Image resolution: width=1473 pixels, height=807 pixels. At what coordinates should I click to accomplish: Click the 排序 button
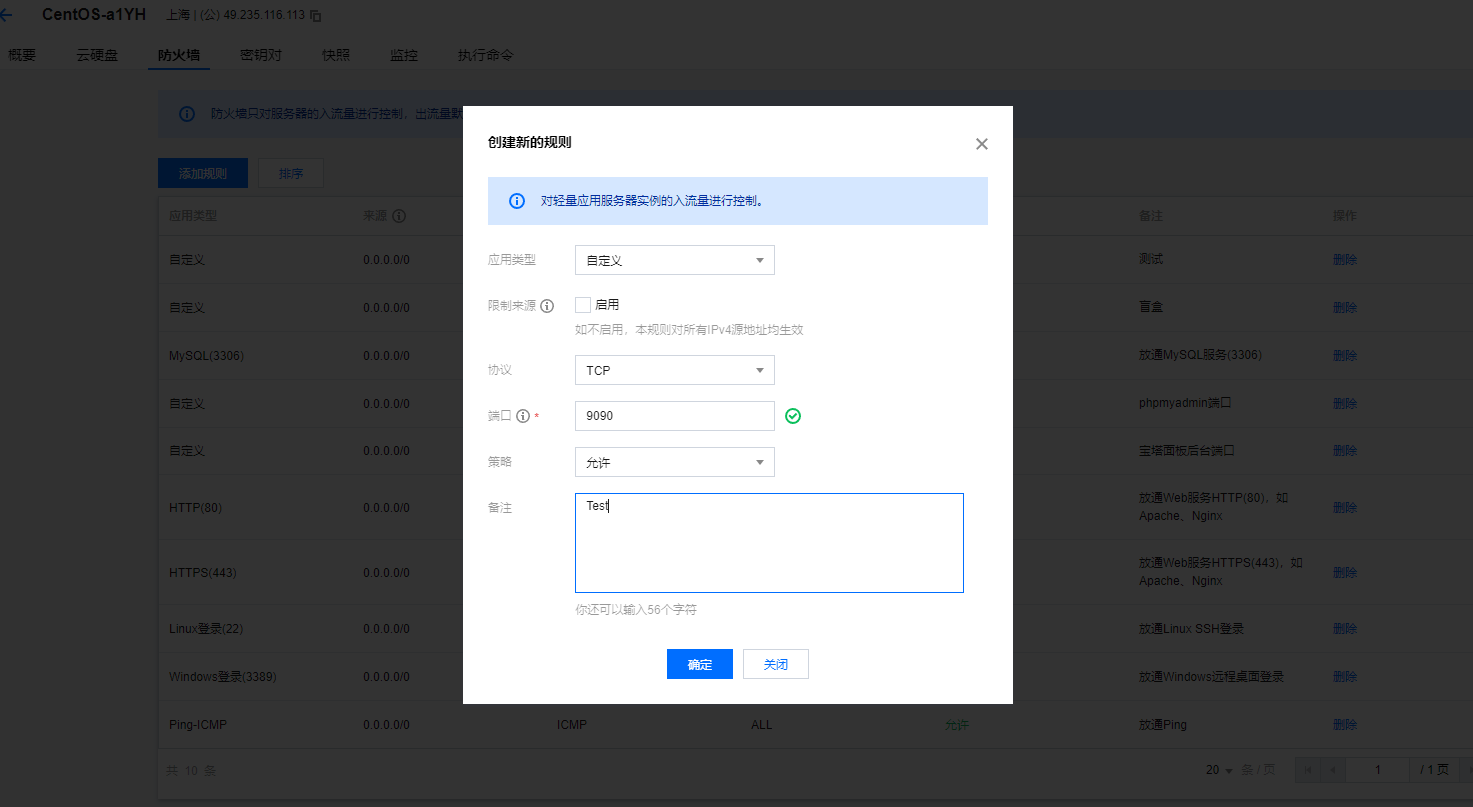pos(291,173)
